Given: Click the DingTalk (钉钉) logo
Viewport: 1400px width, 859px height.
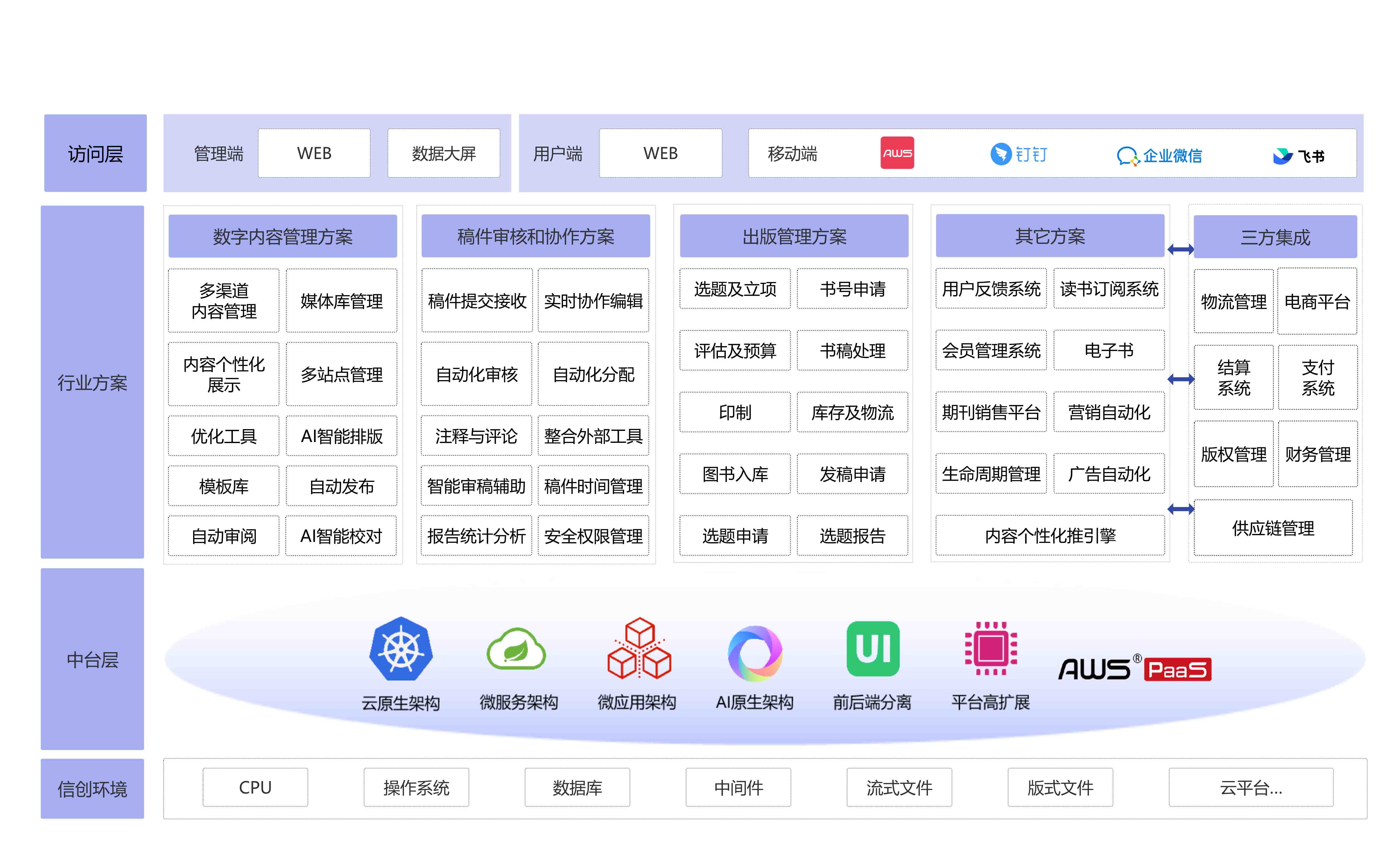Looking at the screenshot, I should [1019, 154].
